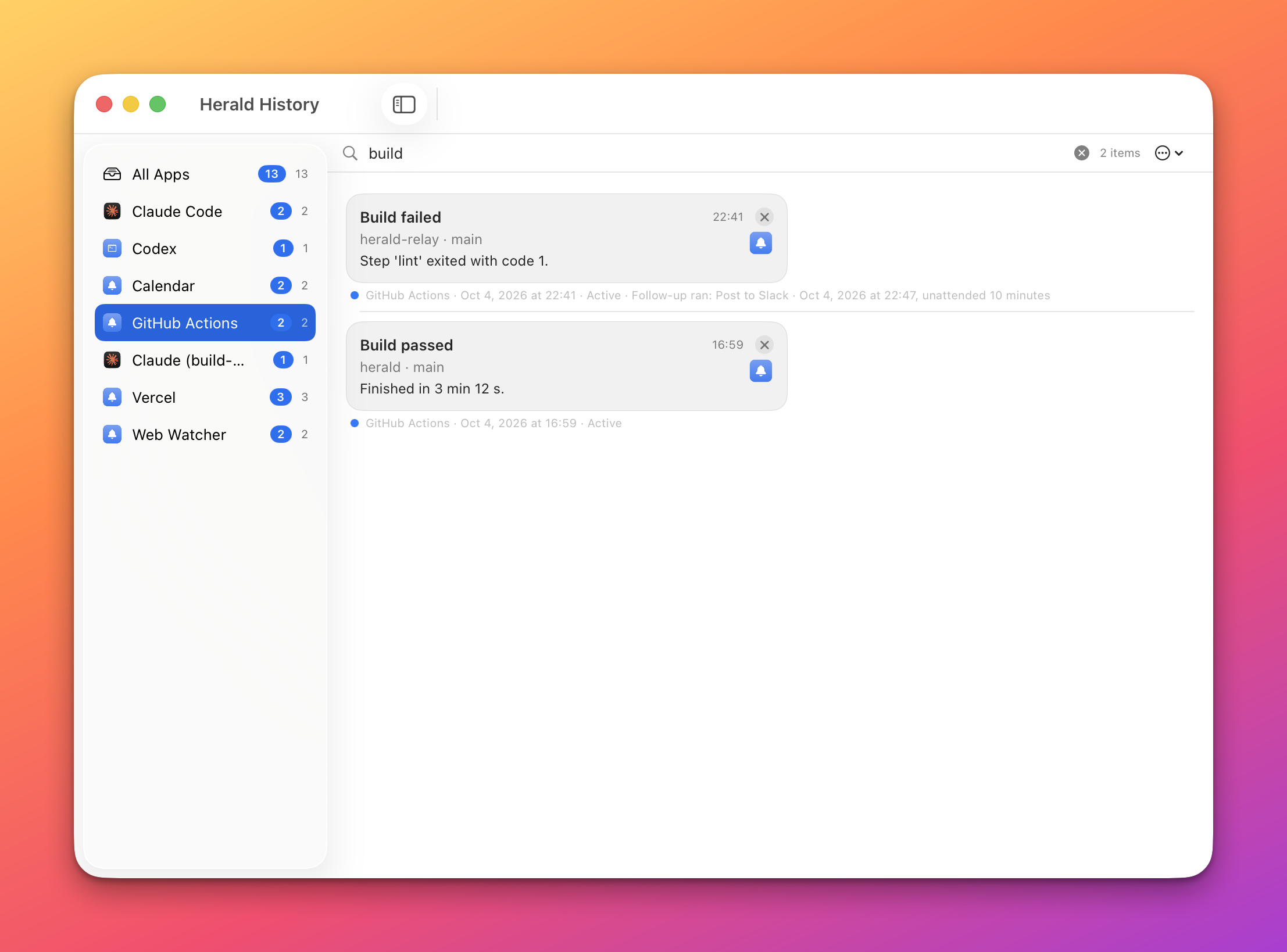
Task: Close the Herald History window
Action: point(104,105)
